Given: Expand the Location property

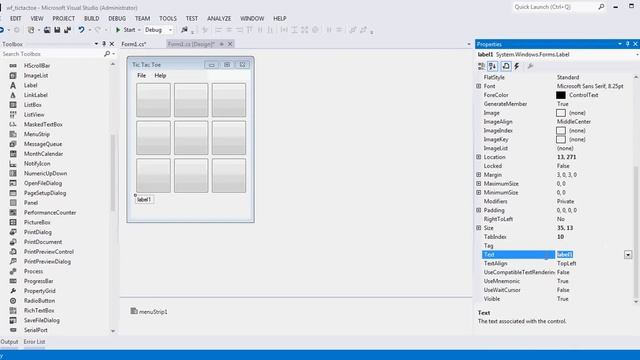Looking at the screenshot, I should (x=478, y=157).
